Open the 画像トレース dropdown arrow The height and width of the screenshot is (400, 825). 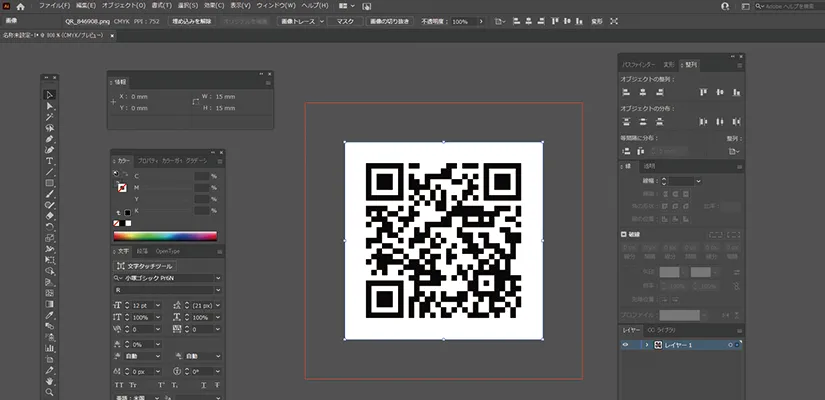(321, 22)
